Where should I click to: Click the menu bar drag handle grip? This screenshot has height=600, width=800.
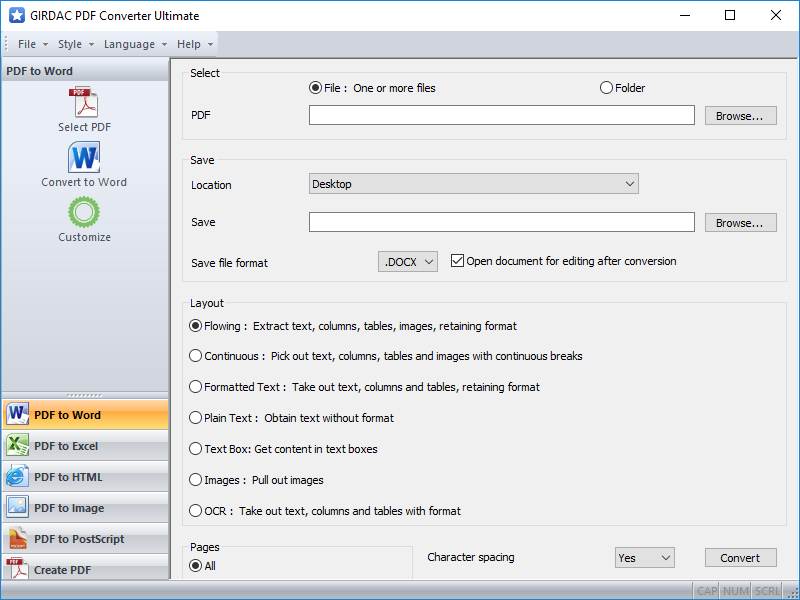pyautogui.click(x=6, y=44)
